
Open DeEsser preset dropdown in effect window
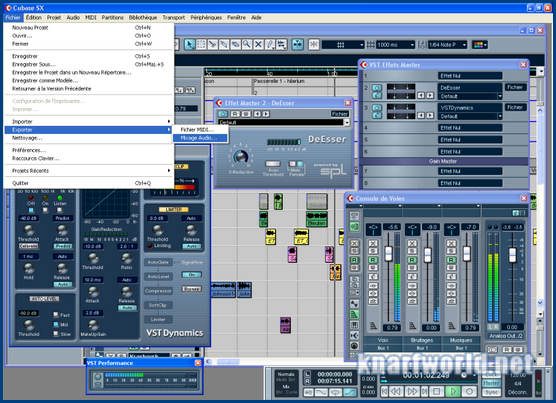pyautogui.click(x=347, y=122)
